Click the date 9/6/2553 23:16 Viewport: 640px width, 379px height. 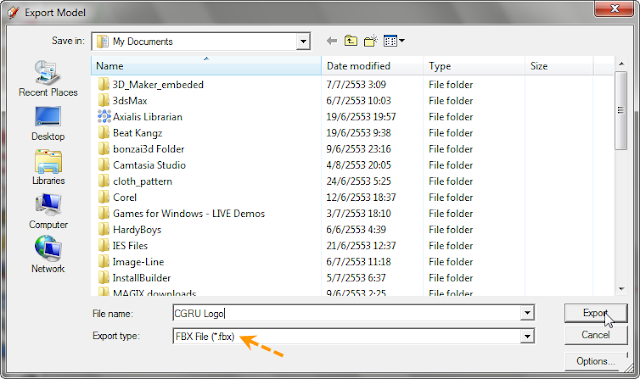358,149
